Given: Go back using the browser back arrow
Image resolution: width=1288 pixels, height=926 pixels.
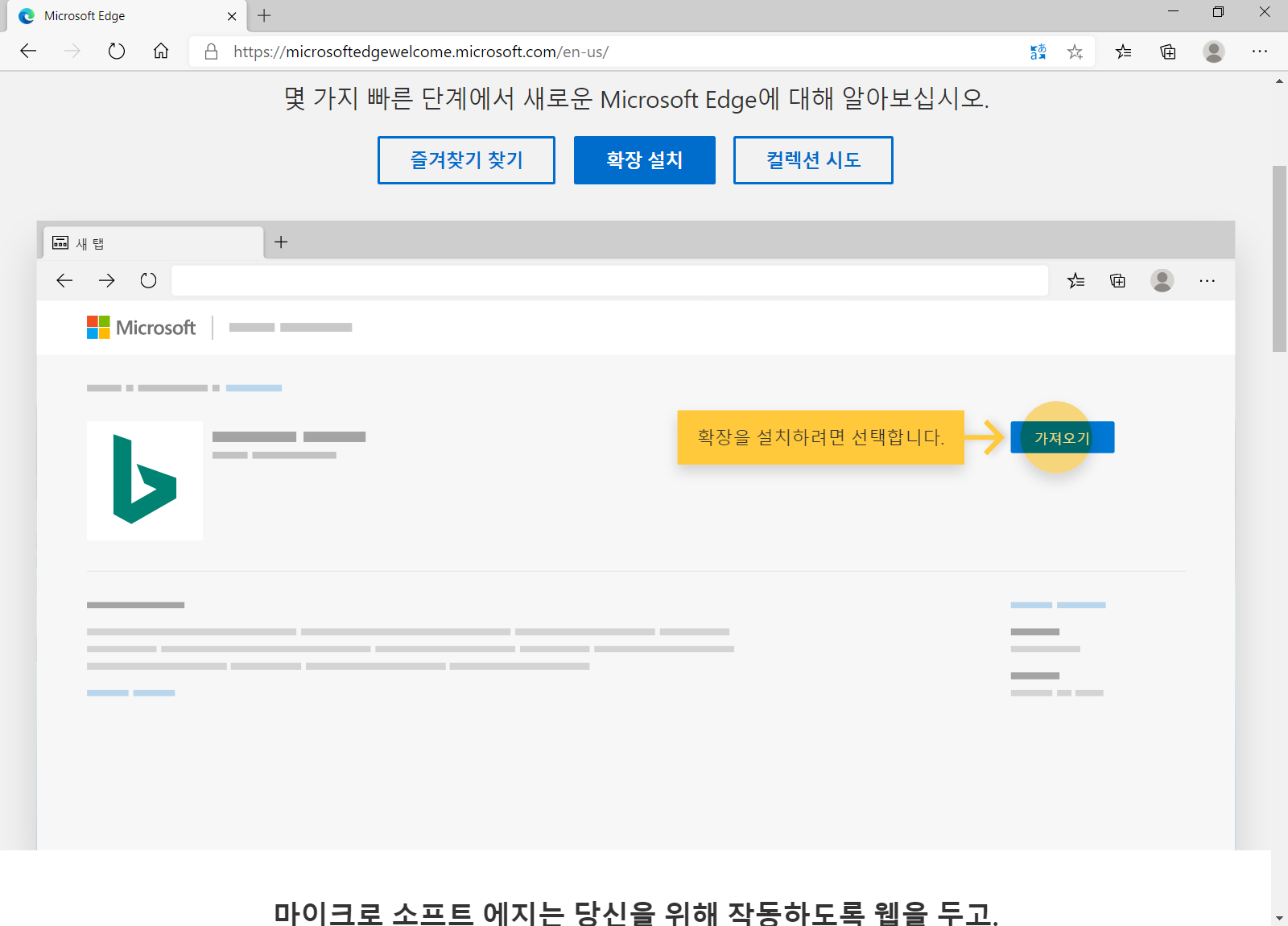Looking at the screenshot, I should pyautogui.click(x=28, y=52).
